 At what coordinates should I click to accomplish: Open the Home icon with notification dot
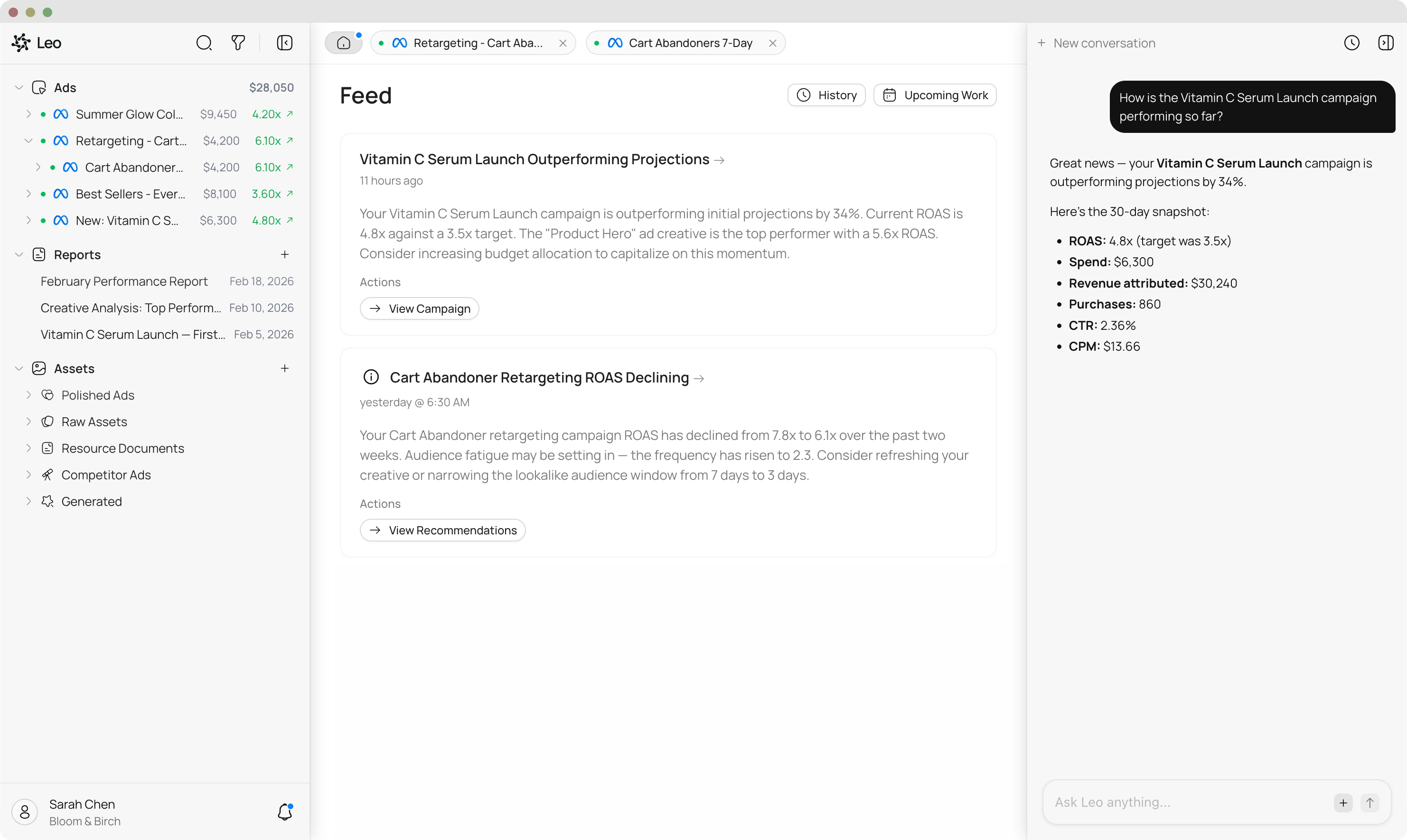pyautogui.click(x=344, y=42)
